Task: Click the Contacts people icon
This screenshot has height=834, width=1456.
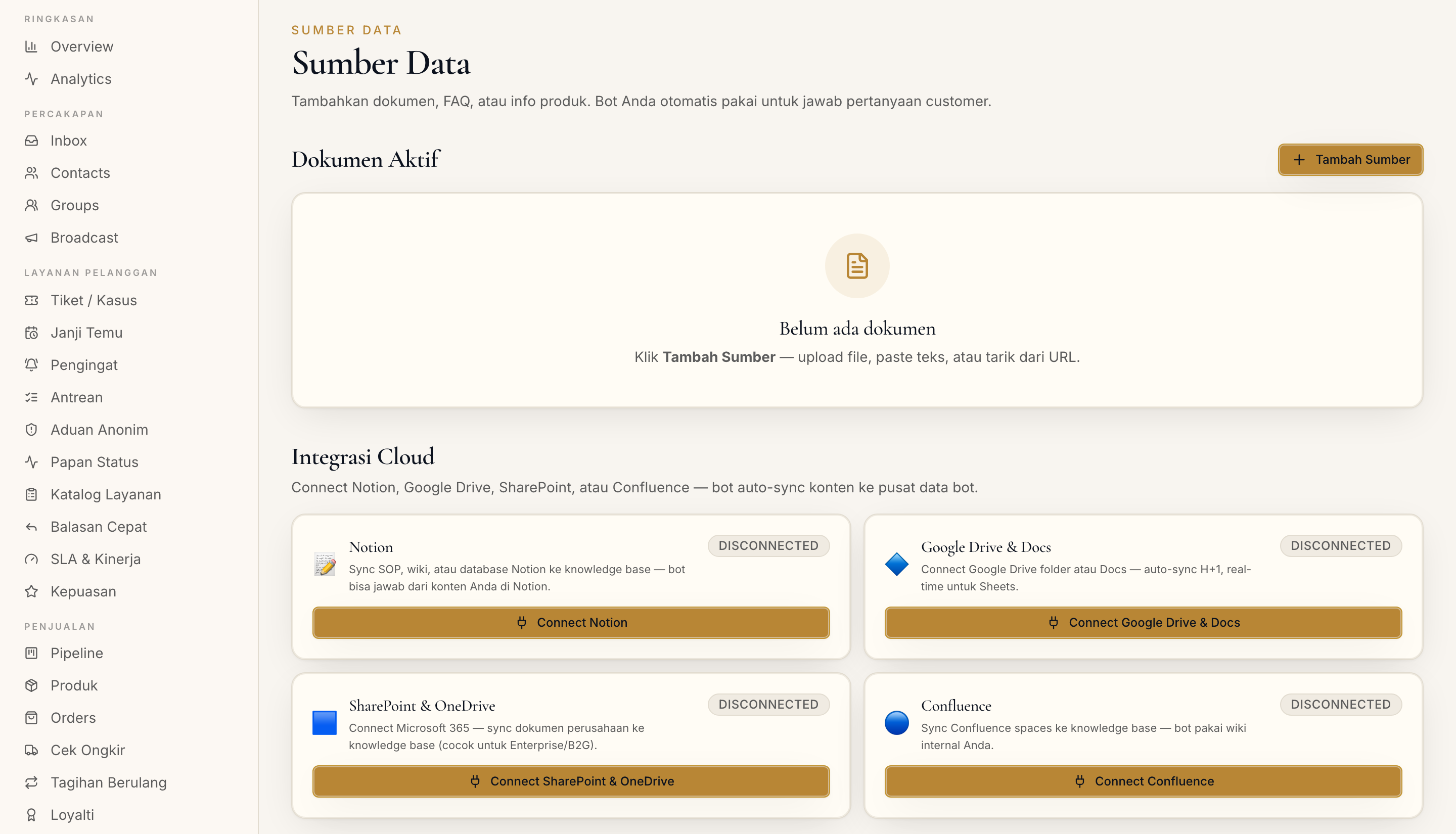Action: point(31,173)
